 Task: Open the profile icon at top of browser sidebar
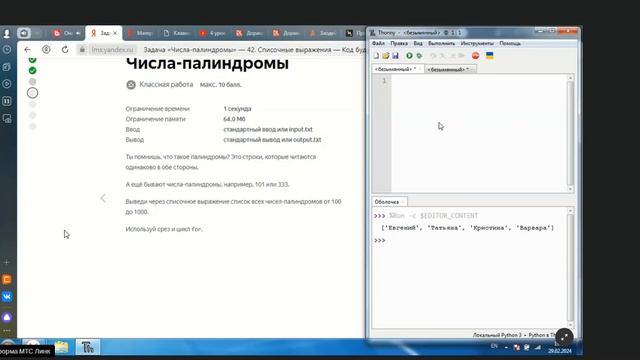tap(7, 33)
